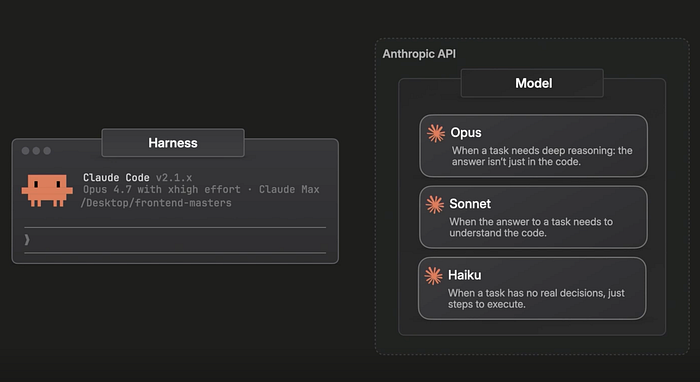
Task: Click the first window dot in Harness window
Action: tap(25, 151)
